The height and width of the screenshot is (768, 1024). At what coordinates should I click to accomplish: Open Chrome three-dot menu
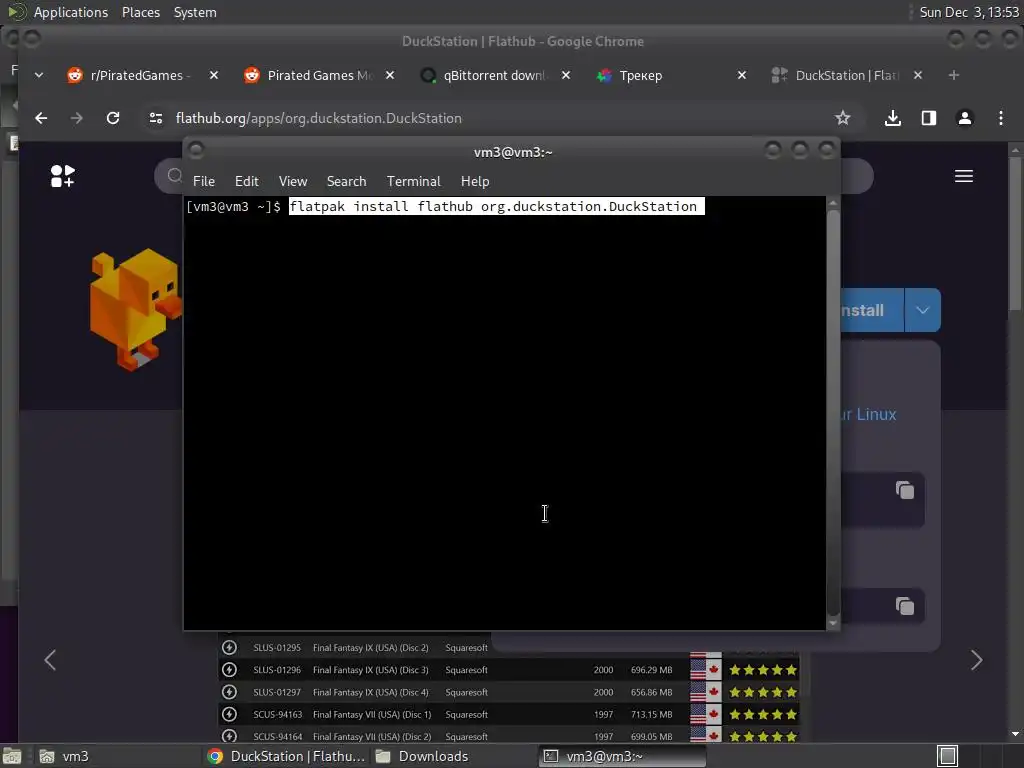1000,118
